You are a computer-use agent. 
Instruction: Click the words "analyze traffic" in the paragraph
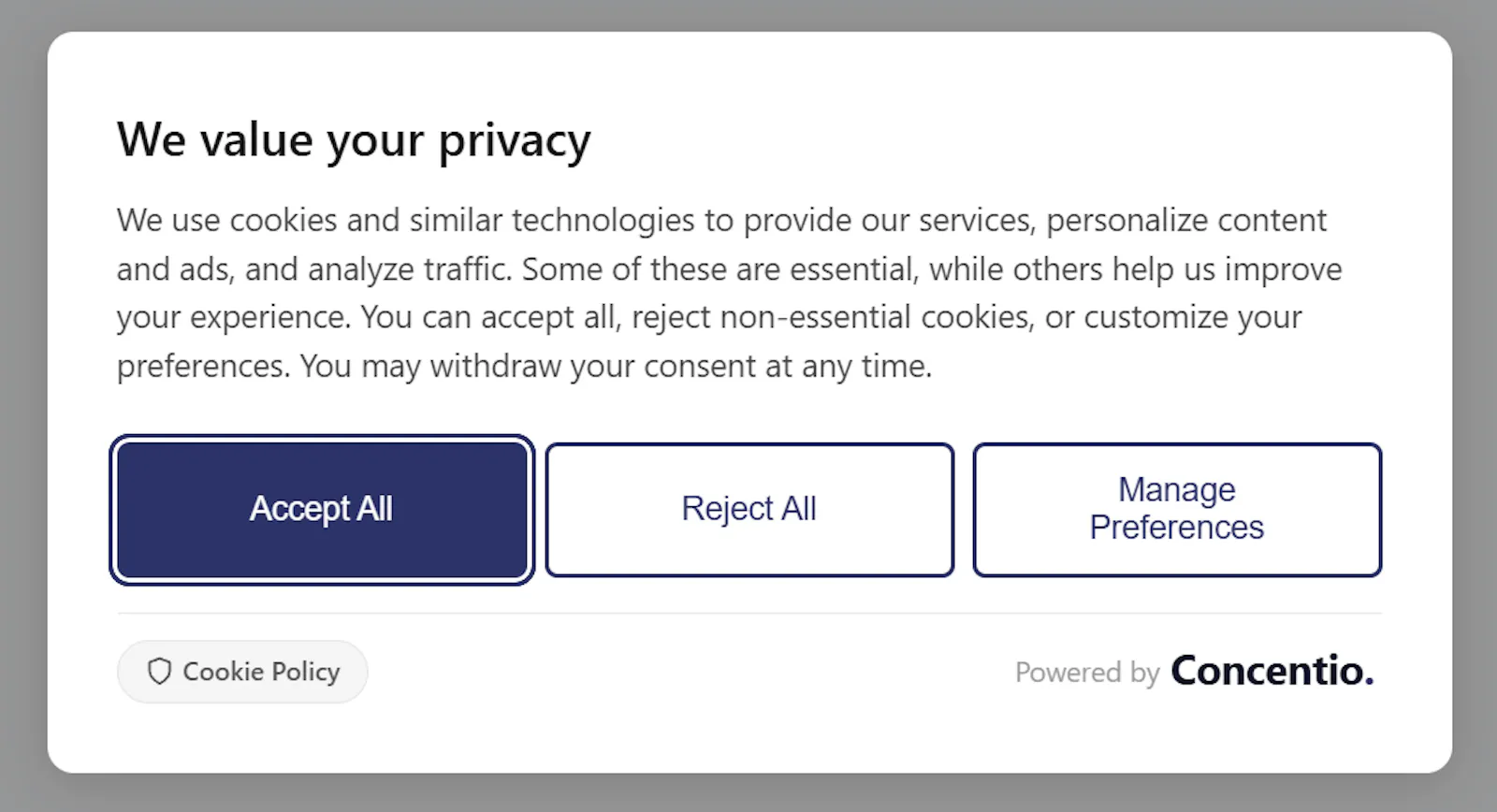click(x=410, y=269)
